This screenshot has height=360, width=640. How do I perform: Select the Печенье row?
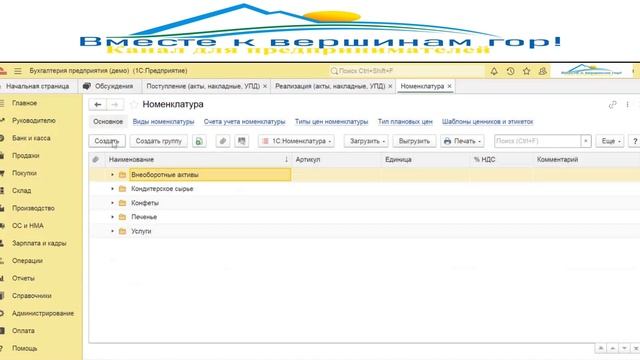(x=364, y=217)
